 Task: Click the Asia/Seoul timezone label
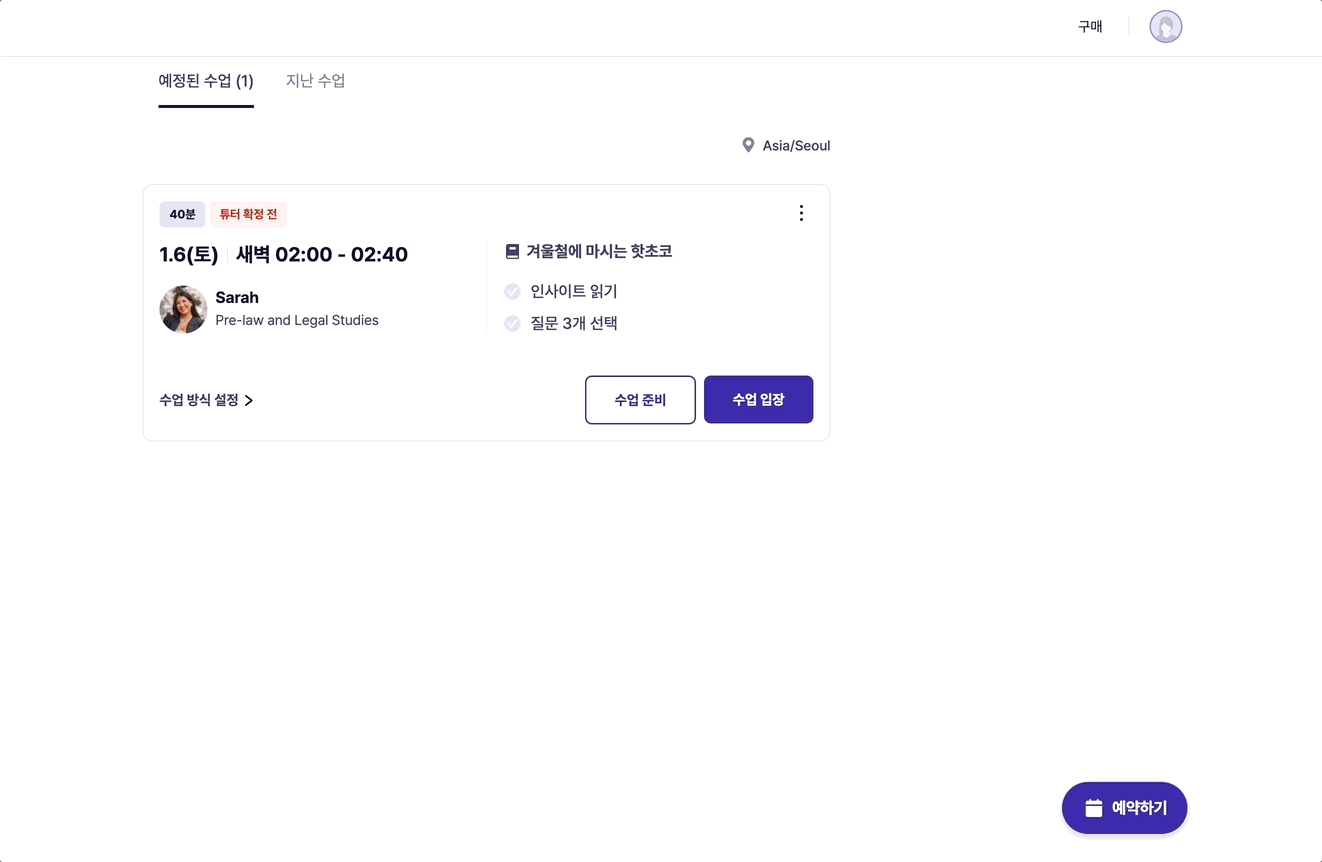796,146
